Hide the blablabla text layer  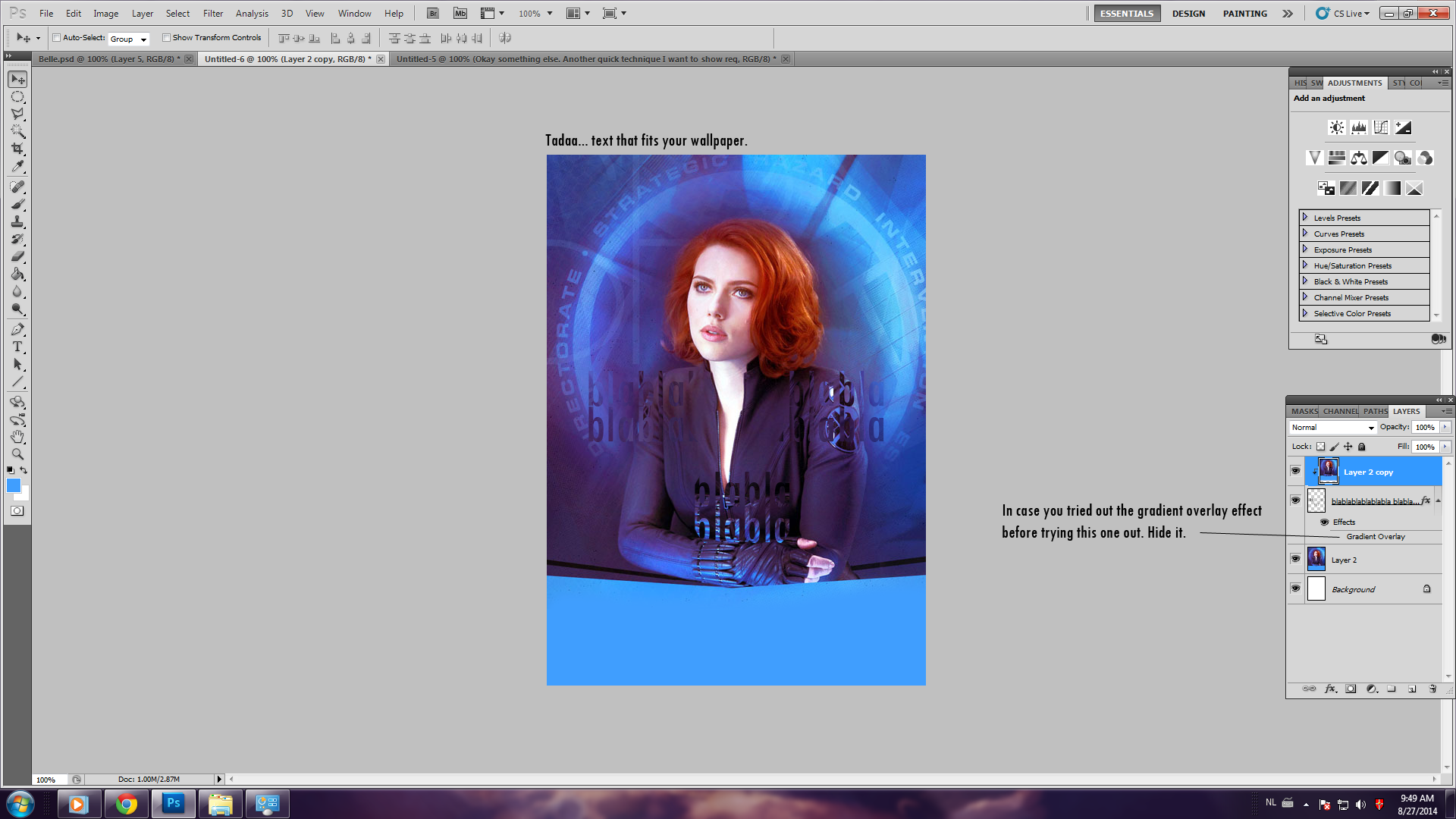click(1295, 500)
